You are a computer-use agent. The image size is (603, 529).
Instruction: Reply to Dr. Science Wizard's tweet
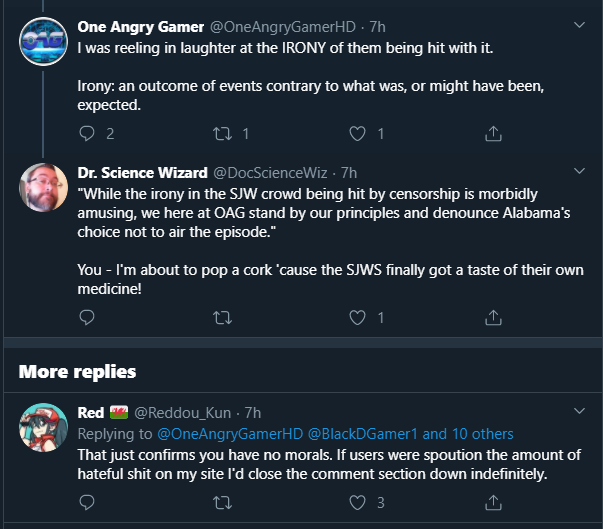click(x=87, y=318)
